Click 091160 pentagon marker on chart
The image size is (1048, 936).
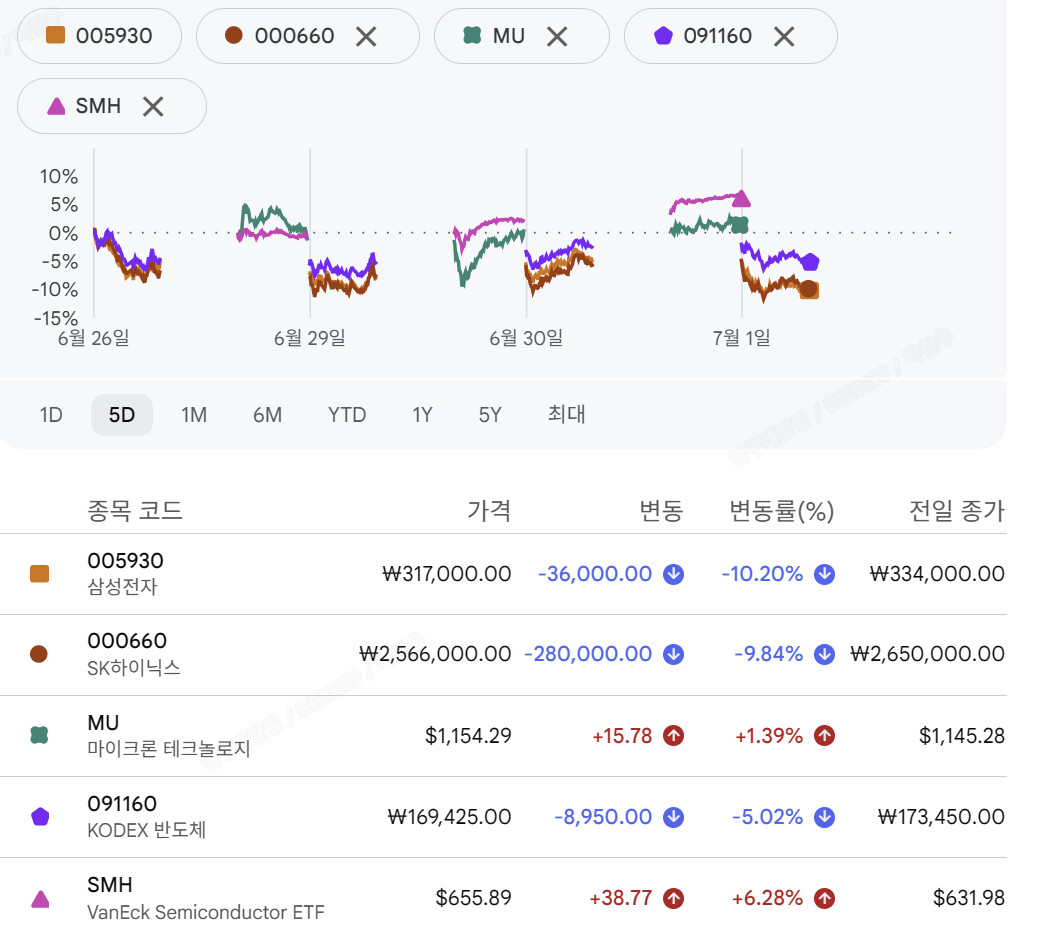810,262
